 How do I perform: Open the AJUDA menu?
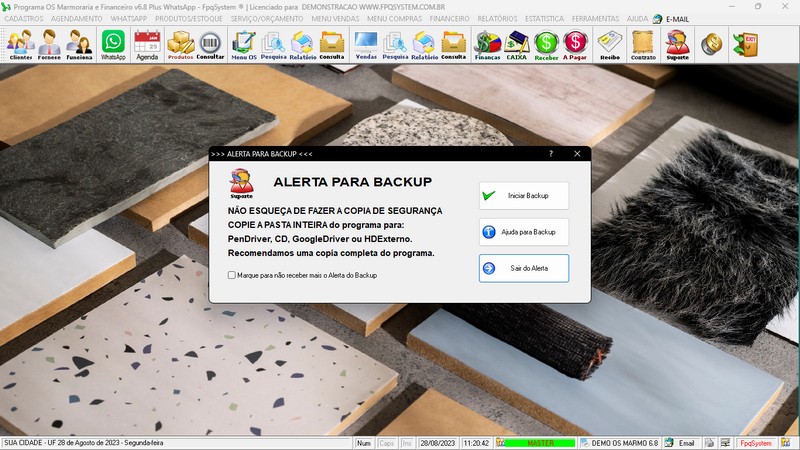pos(637,19)
